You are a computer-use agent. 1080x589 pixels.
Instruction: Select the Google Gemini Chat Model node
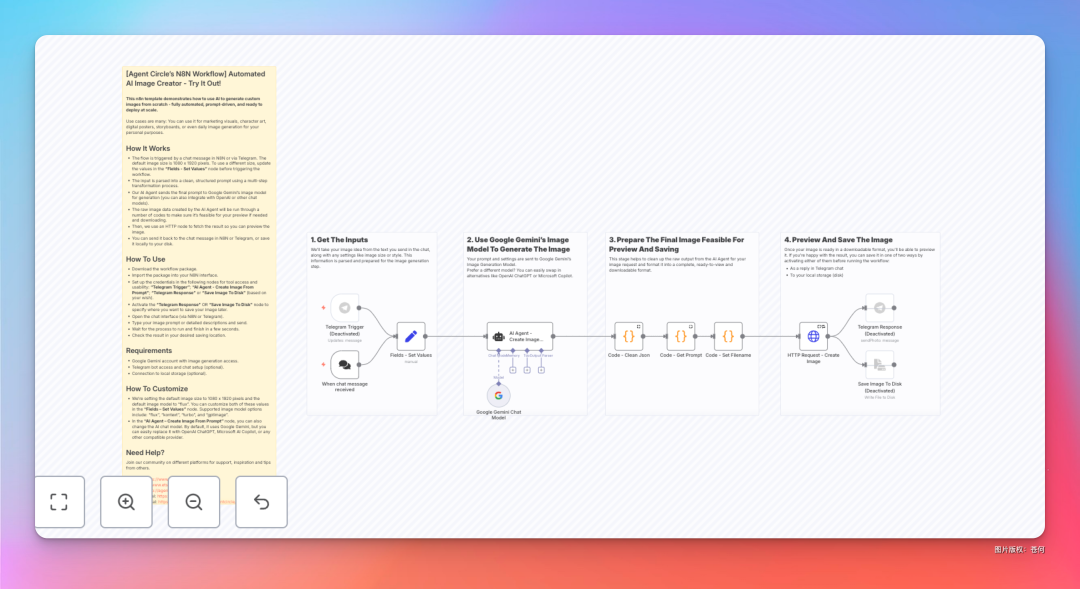[x=499, y=395]
